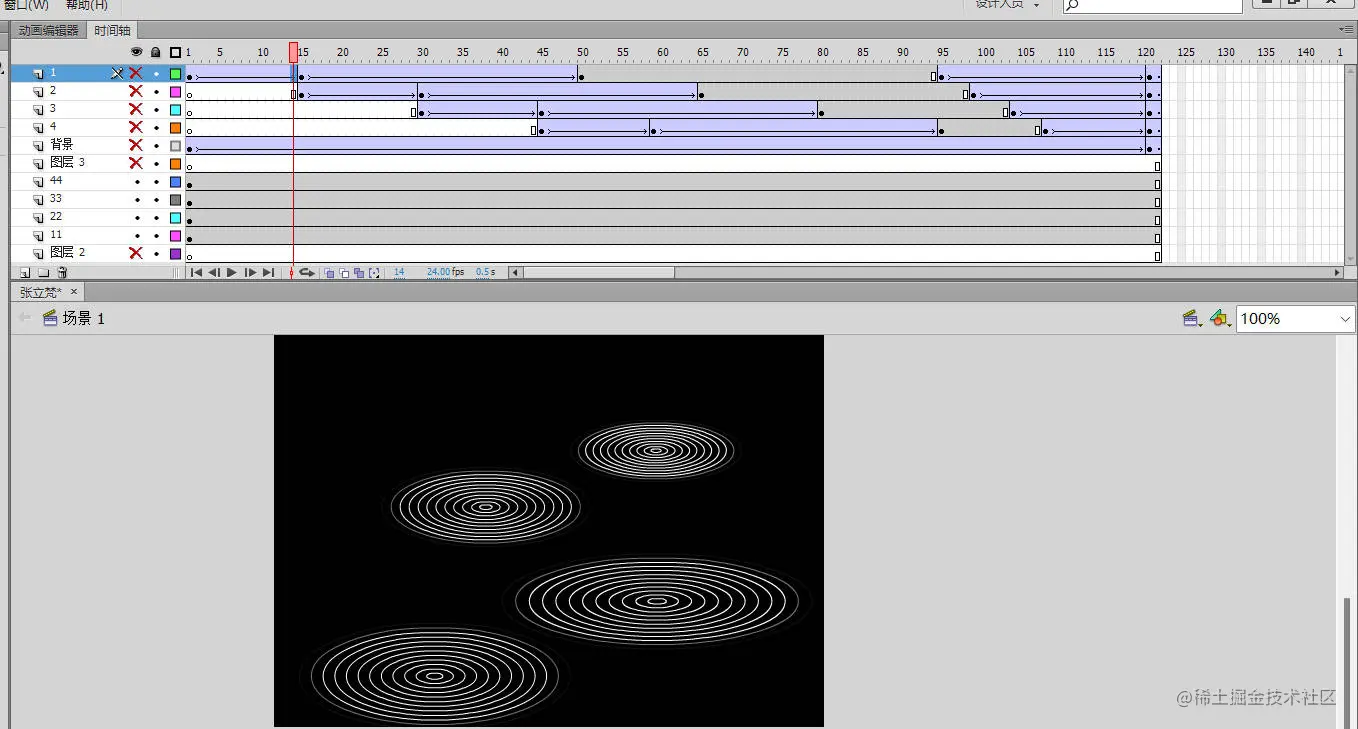Click the timeline scrollbar right arrow
Viewport: 1358px width, 729px height.
click(1337, 272)
